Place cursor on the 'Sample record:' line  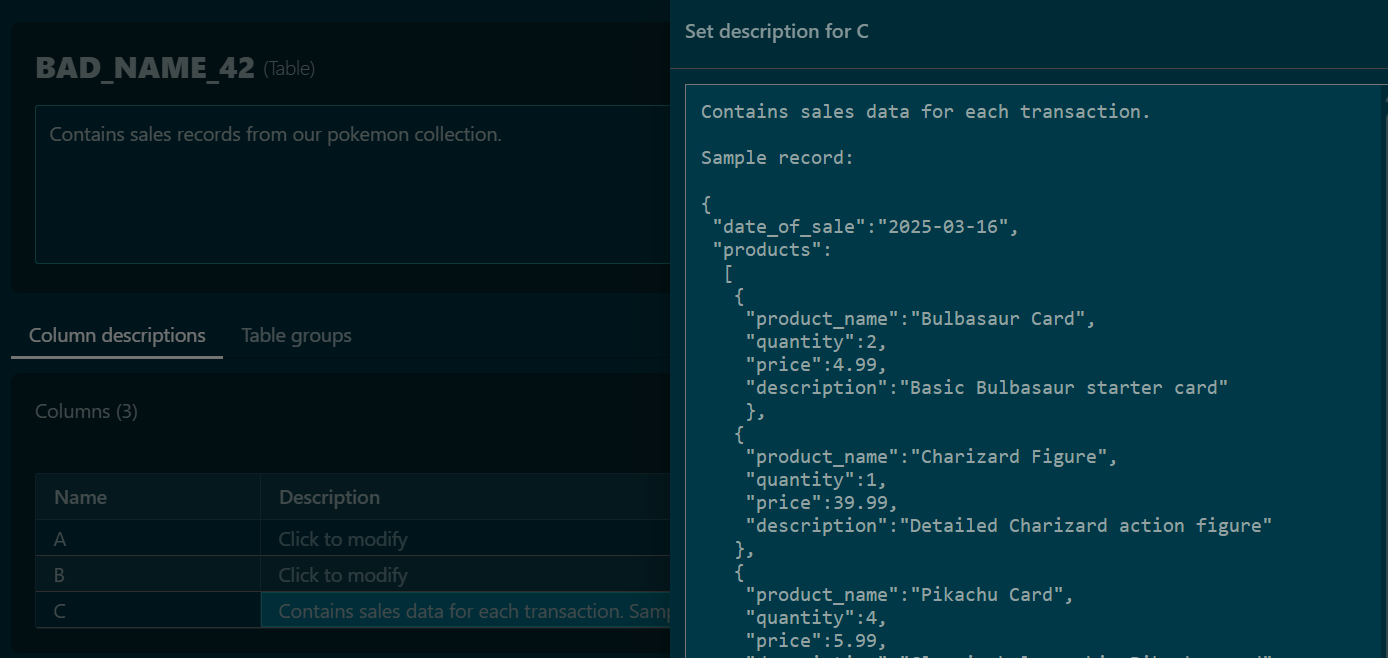click(777, 158)
